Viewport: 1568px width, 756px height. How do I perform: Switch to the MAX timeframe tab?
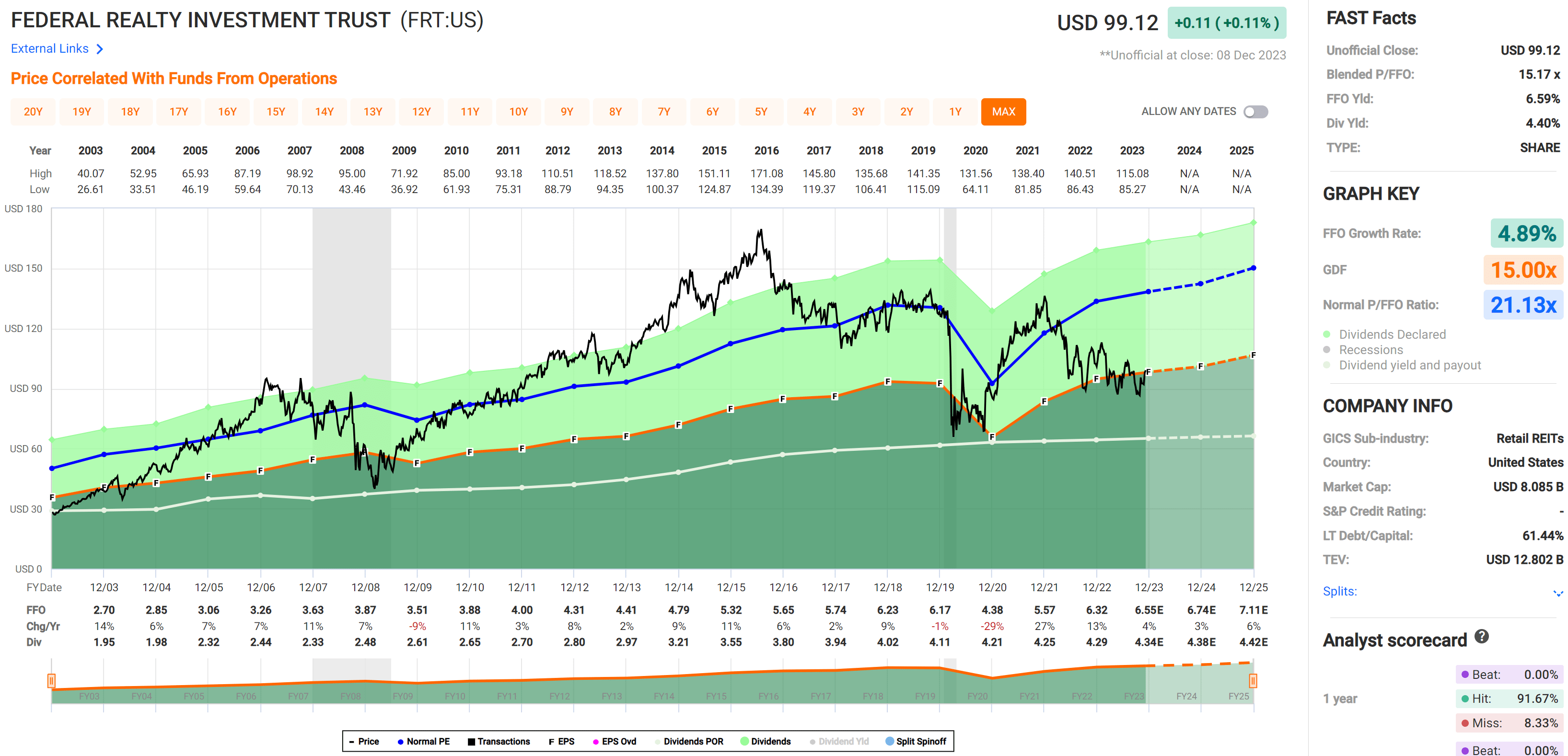click(1004, 111)
